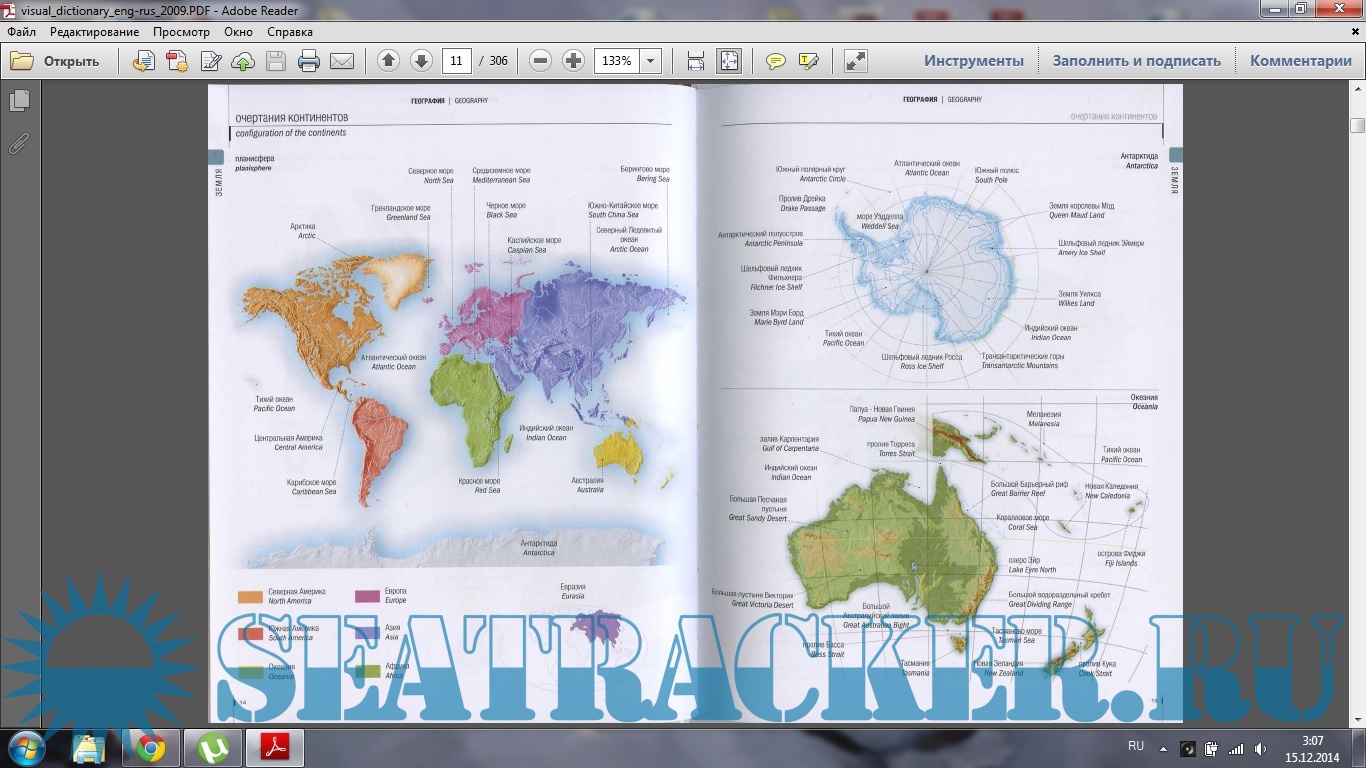
Task: Open the Файл menu
Action: point(21,32)
